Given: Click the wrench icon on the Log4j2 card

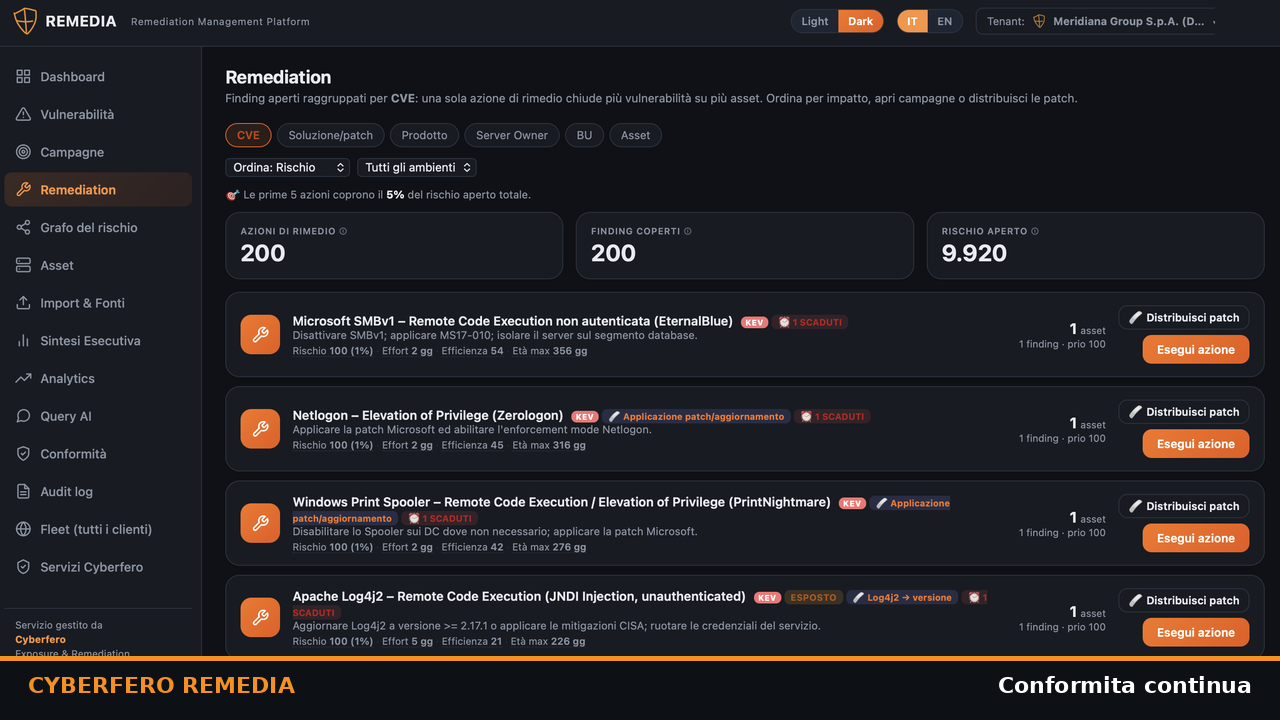Looking at the screenshot, I should (260, 617).
